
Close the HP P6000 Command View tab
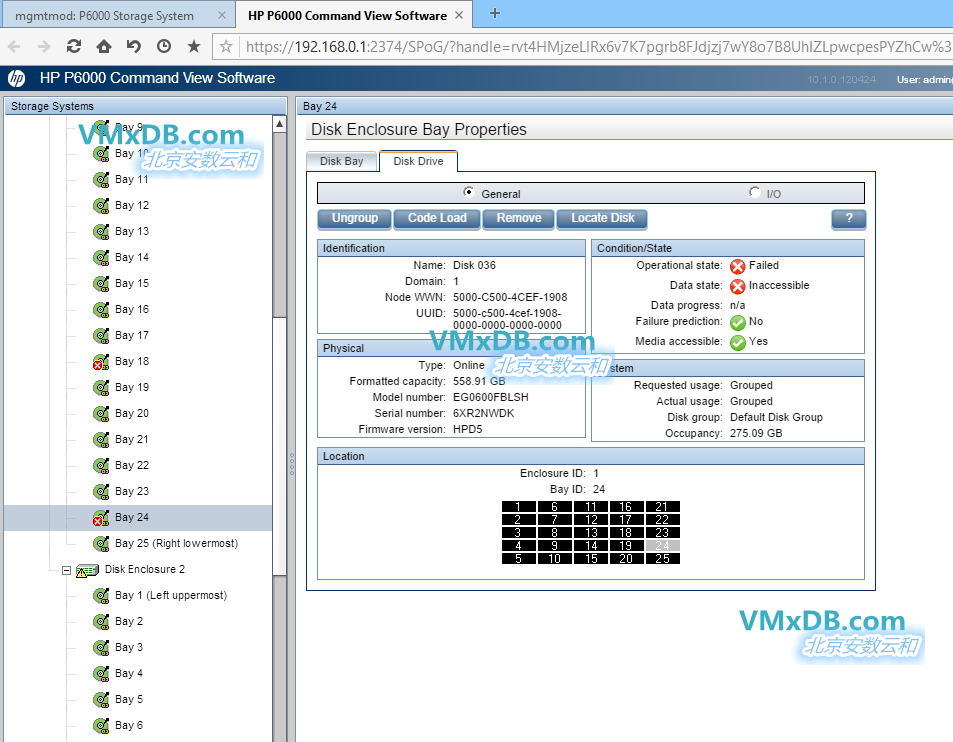[459, 15]
